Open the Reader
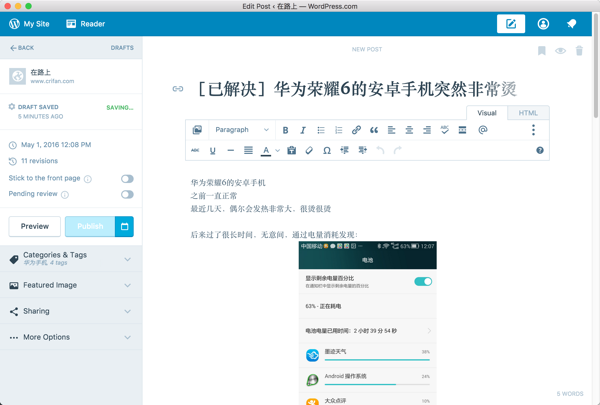 tap(85, 24)
